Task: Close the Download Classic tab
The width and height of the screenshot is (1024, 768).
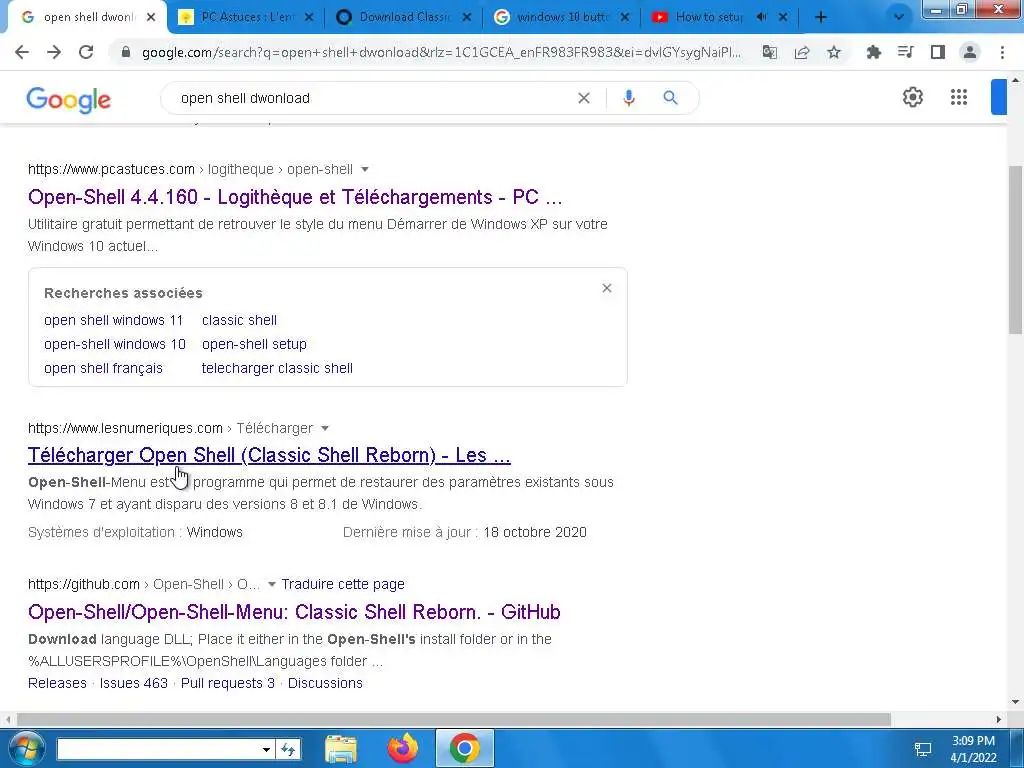Action: [x=467, y=18]
